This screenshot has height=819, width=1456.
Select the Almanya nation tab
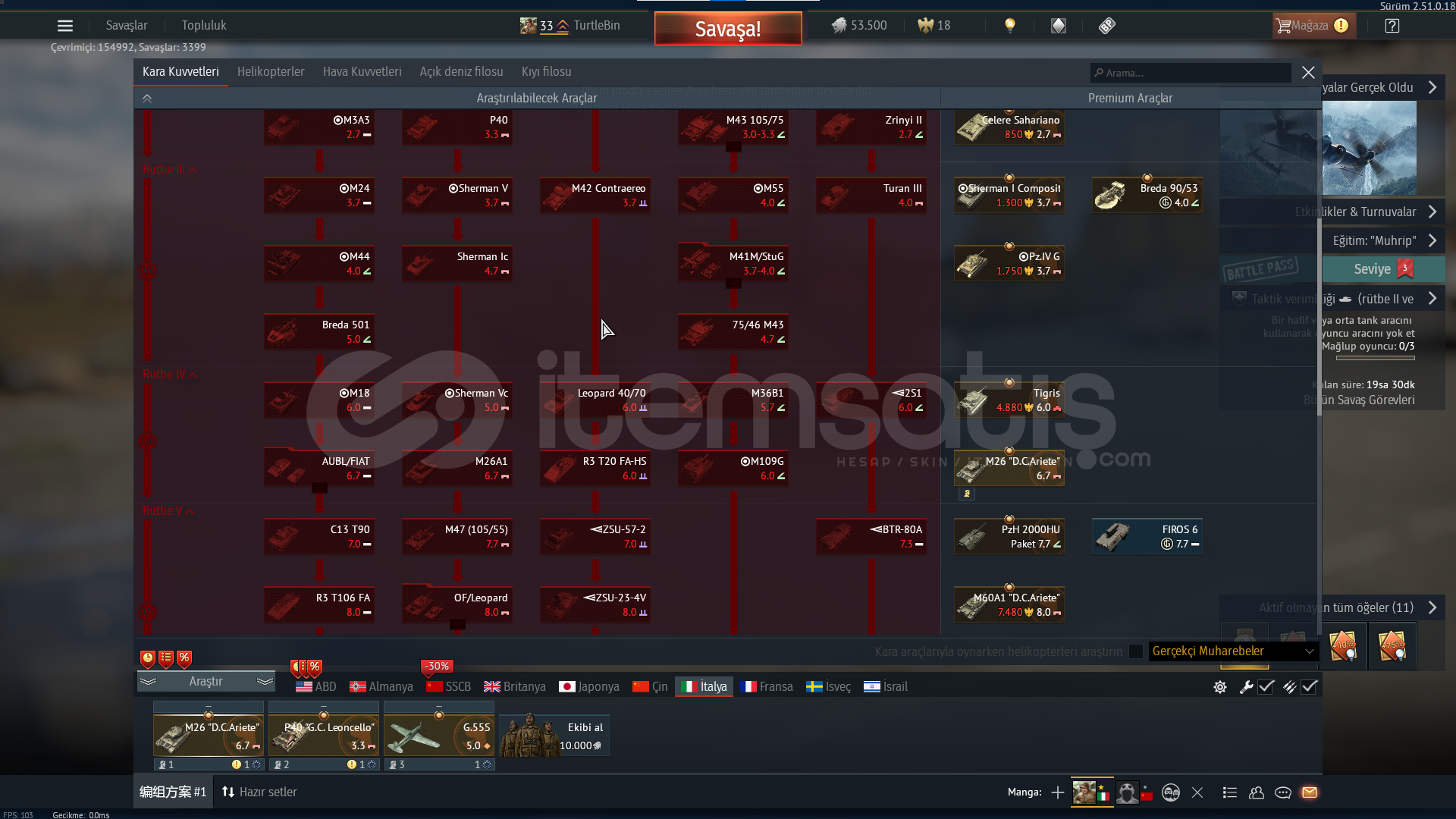(x=381, y=687)
